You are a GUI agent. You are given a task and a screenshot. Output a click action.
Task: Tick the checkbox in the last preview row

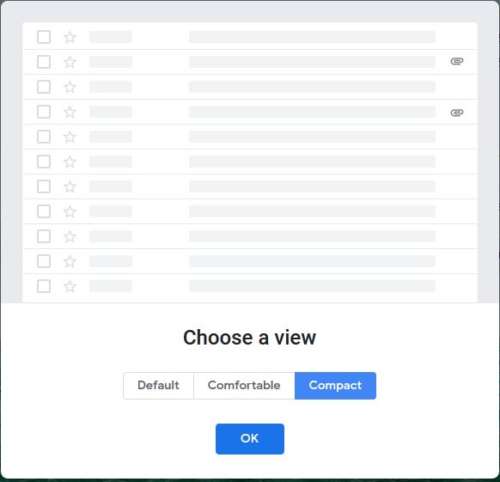pyautogui.click(x=44, y=286)
